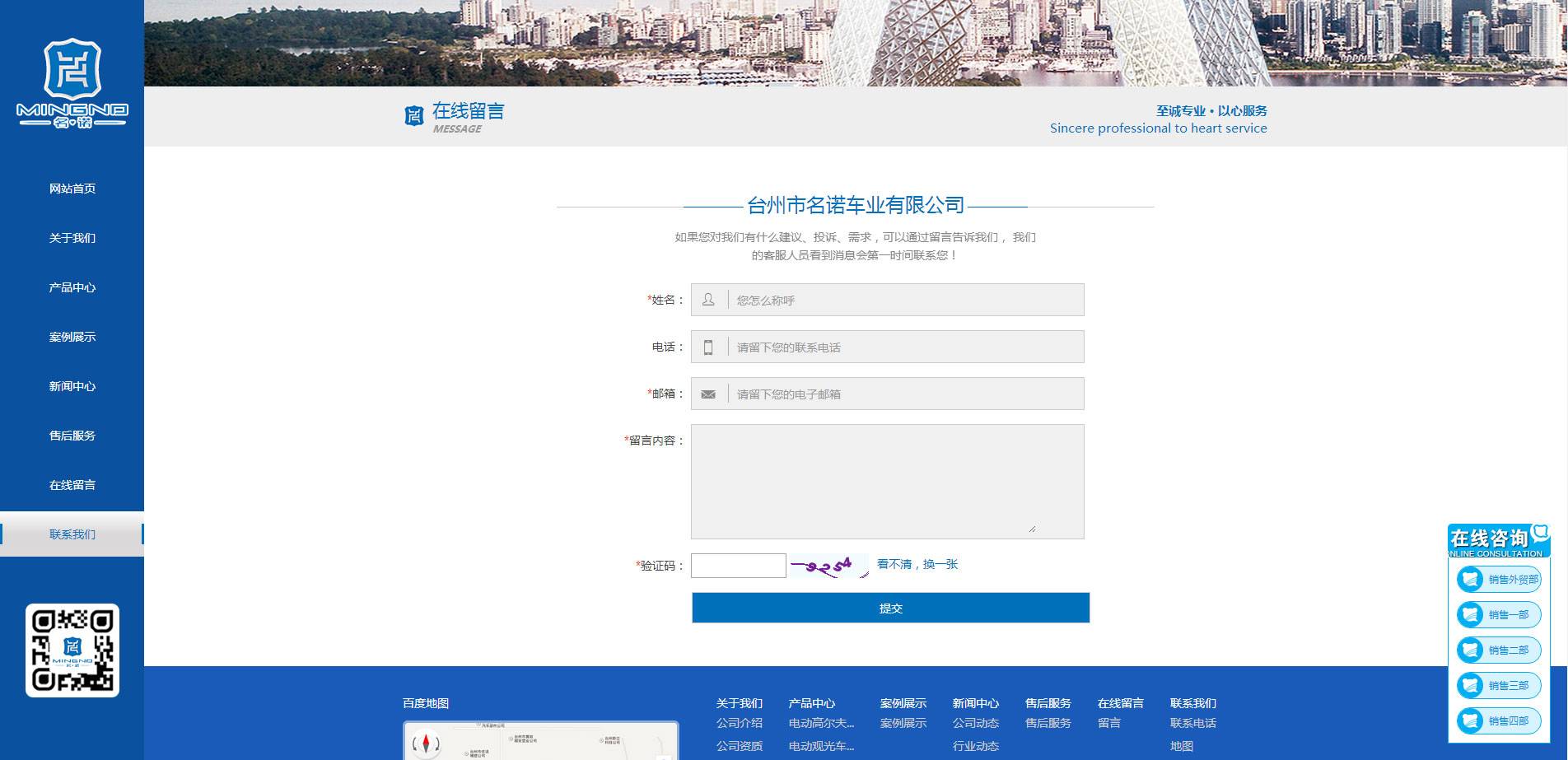Image resolution: width=1568 pixels, height=760 pixels.
Task: Select 联系我们 in the sidebar menu
Action: (x=72, y=534)
